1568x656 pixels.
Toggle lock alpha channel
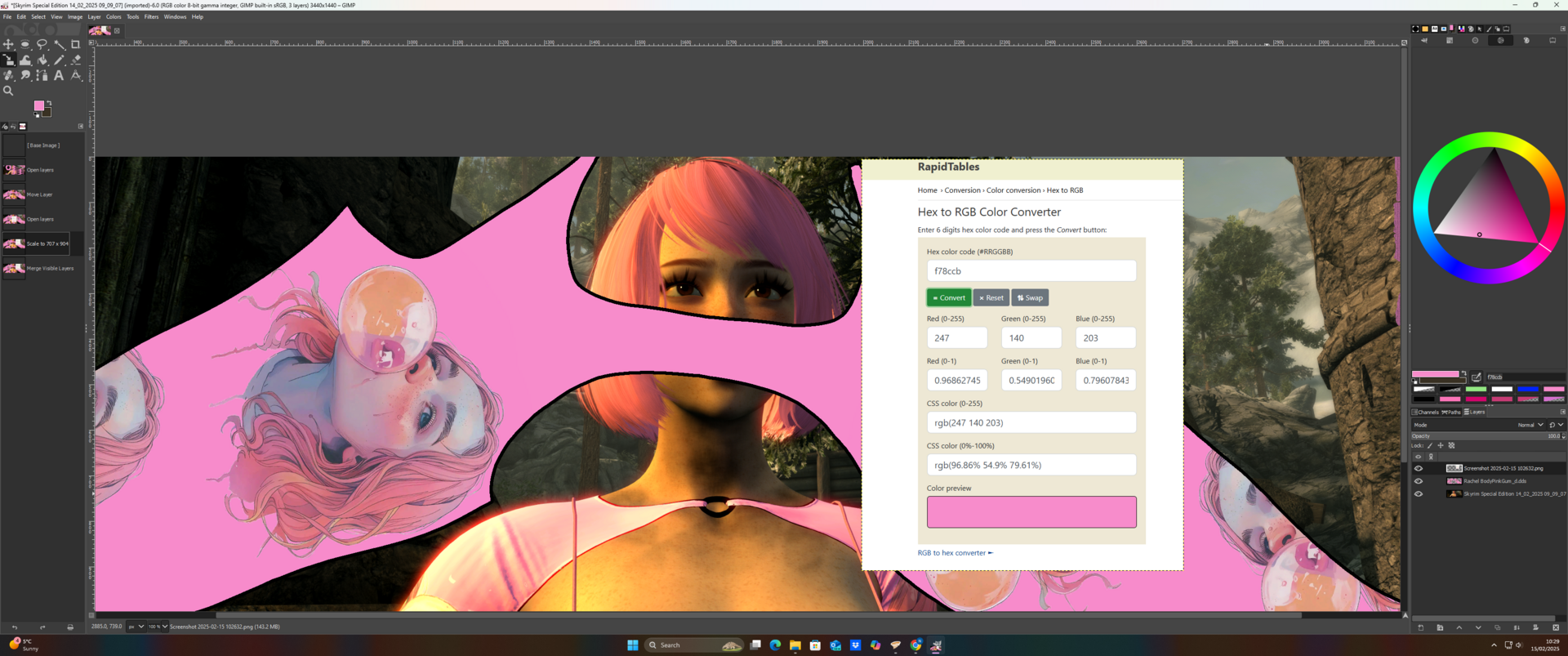coord(1451,445)
